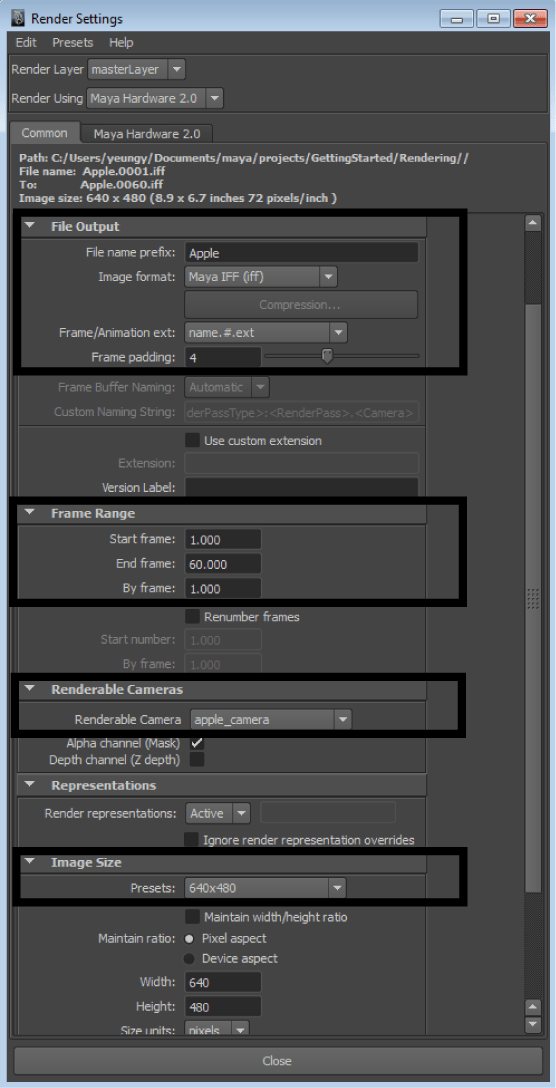Open the Edit menu
The height and width of the screenshot is (1088, 556).
[26, 42]
